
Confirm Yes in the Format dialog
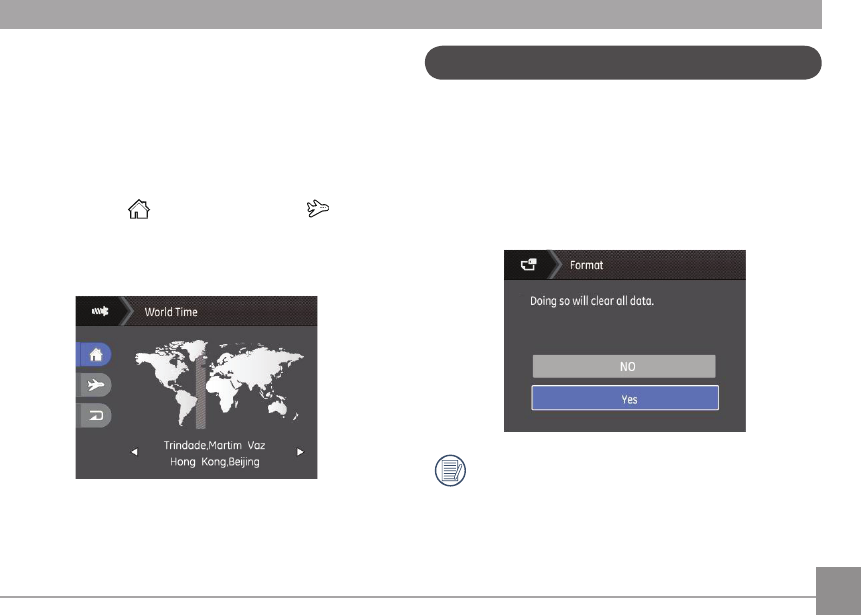[625, 398]
